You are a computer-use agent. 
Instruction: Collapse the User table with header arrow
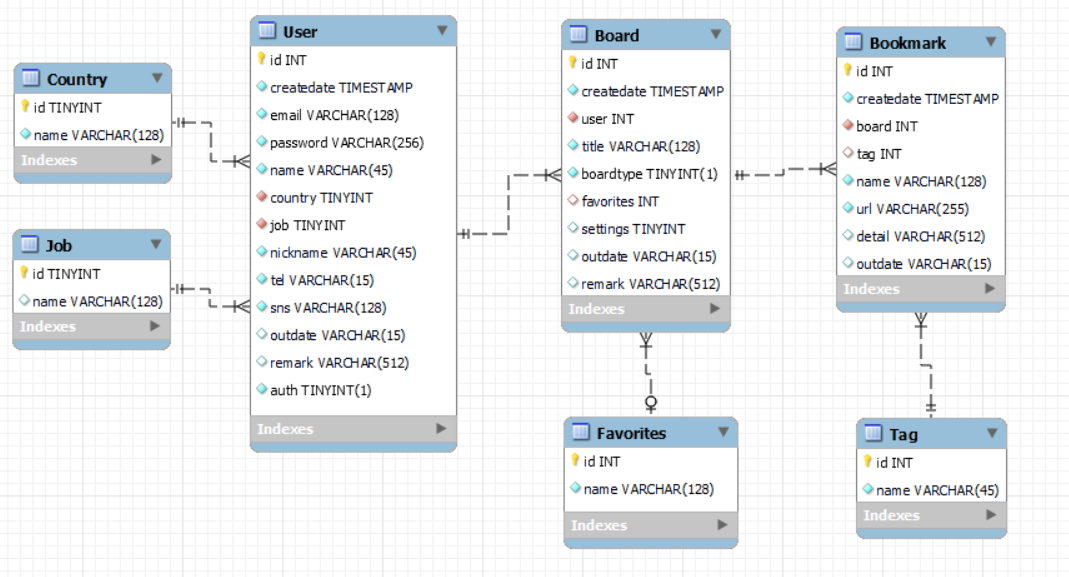pos(442,30)
